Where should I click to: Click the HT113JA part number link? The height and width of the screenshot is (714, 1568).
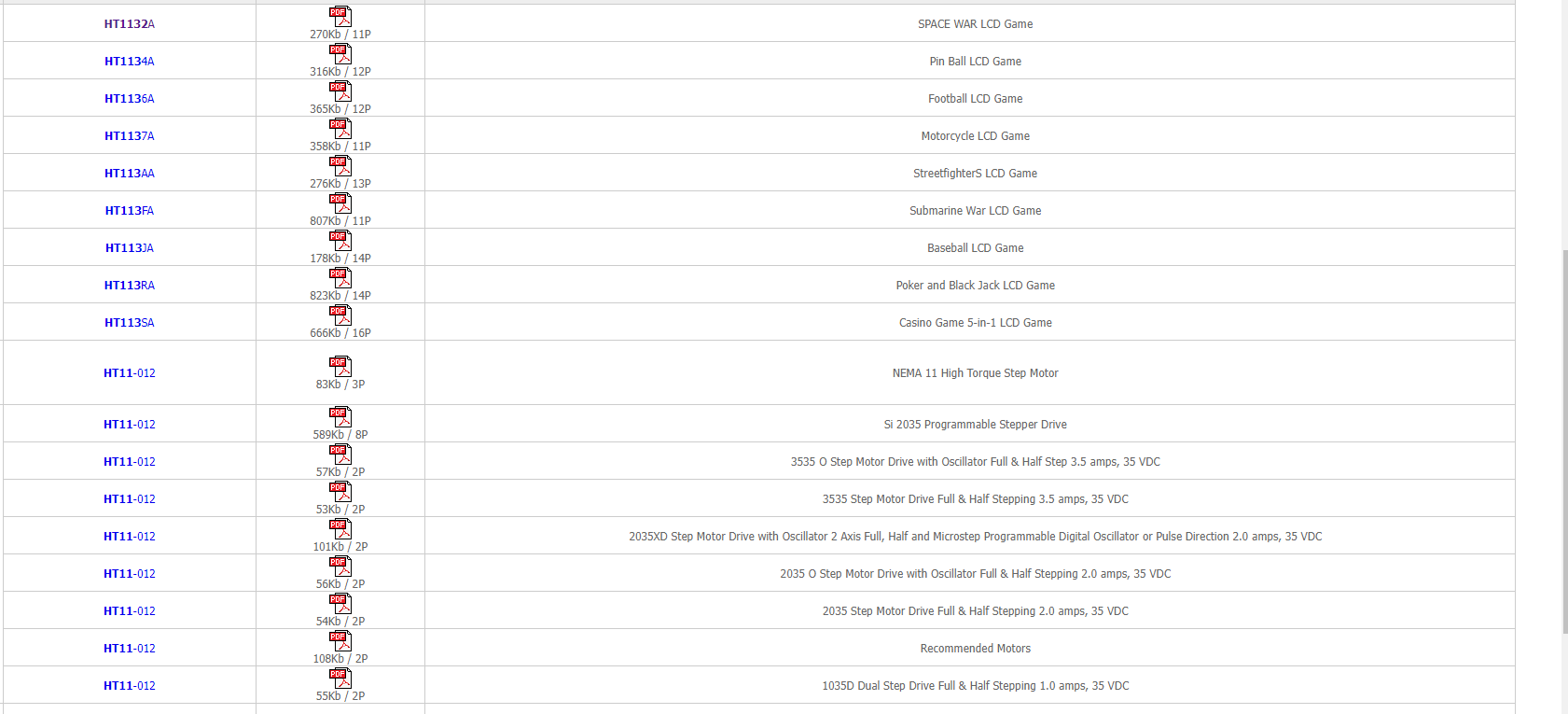click(x=130, y=248)
